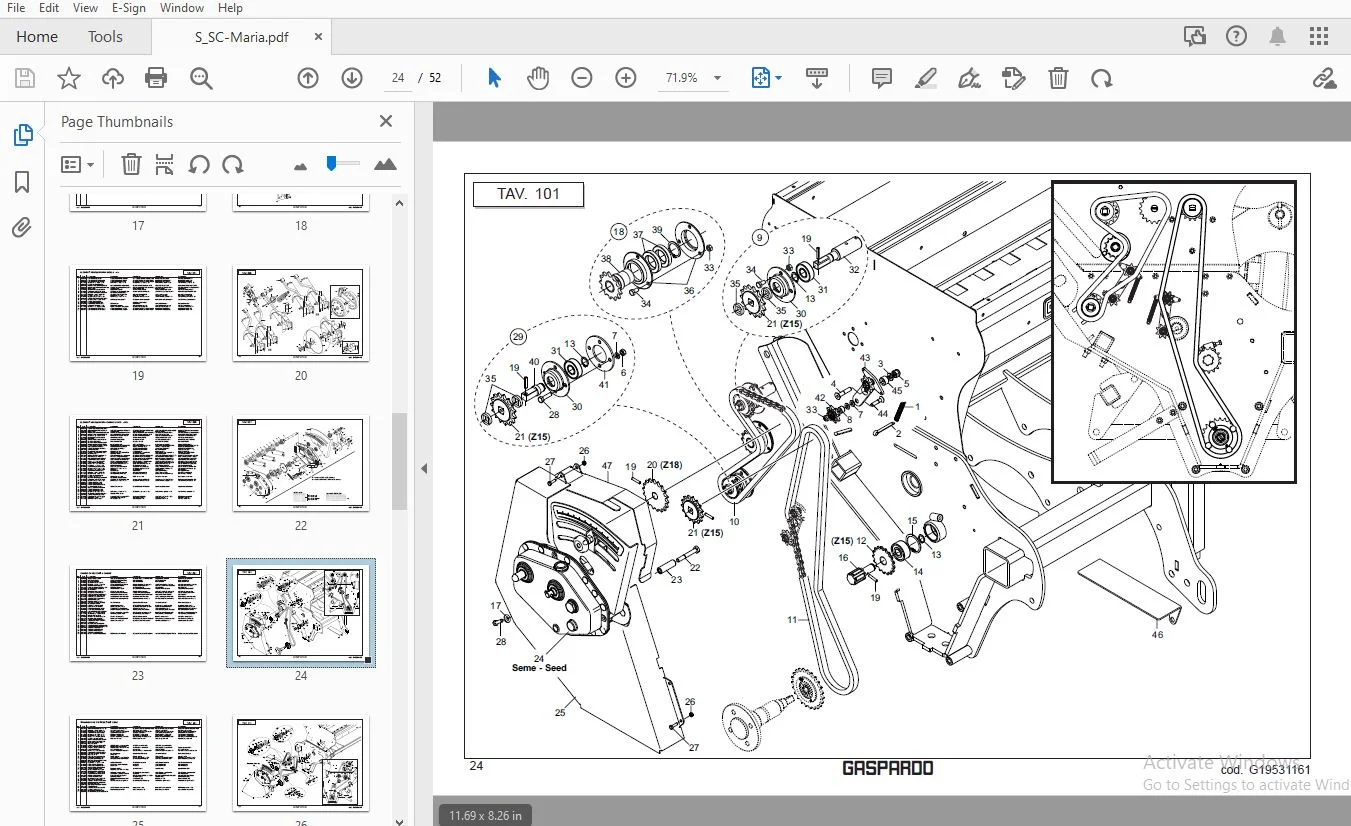Open the zoom level dropdown arrow
This screenshot has width=1351, height=826.
(717, 78)
